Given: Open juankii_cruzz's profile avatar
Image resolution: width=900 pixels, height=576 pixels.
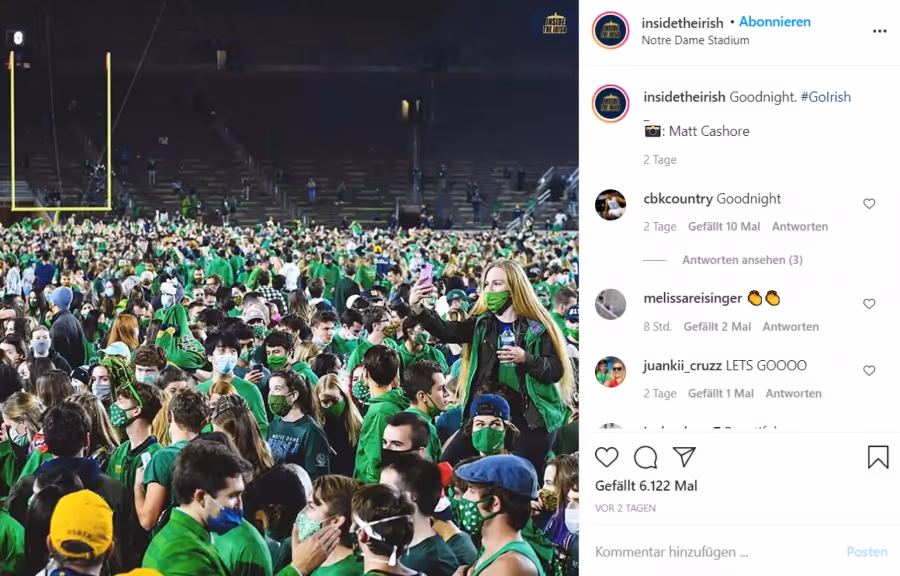Looking at the screenshot, I should (610, 372).
